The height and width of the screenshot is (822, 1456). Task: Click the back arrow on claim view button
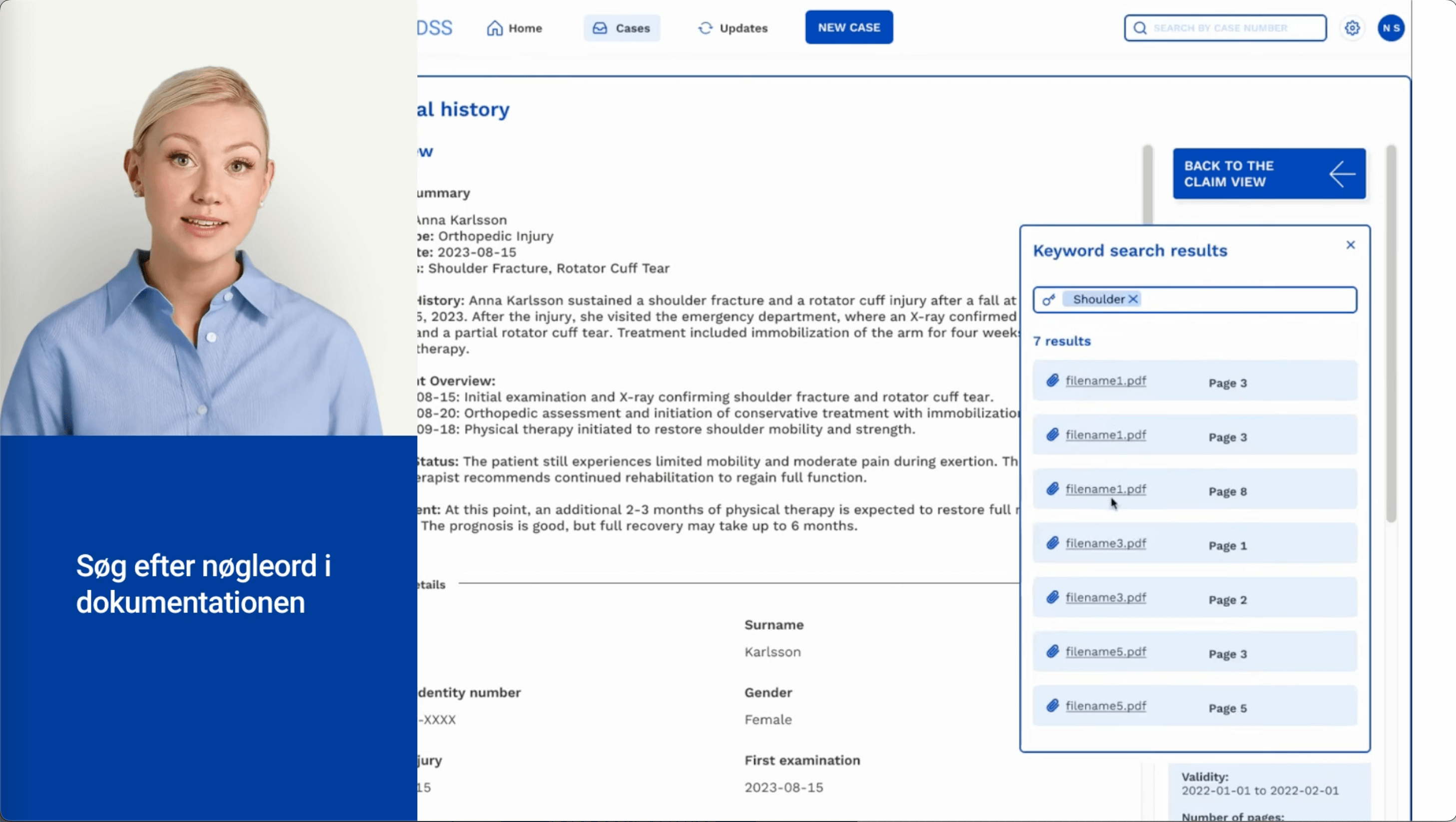pyautogui.click(x=1342, y=174)
